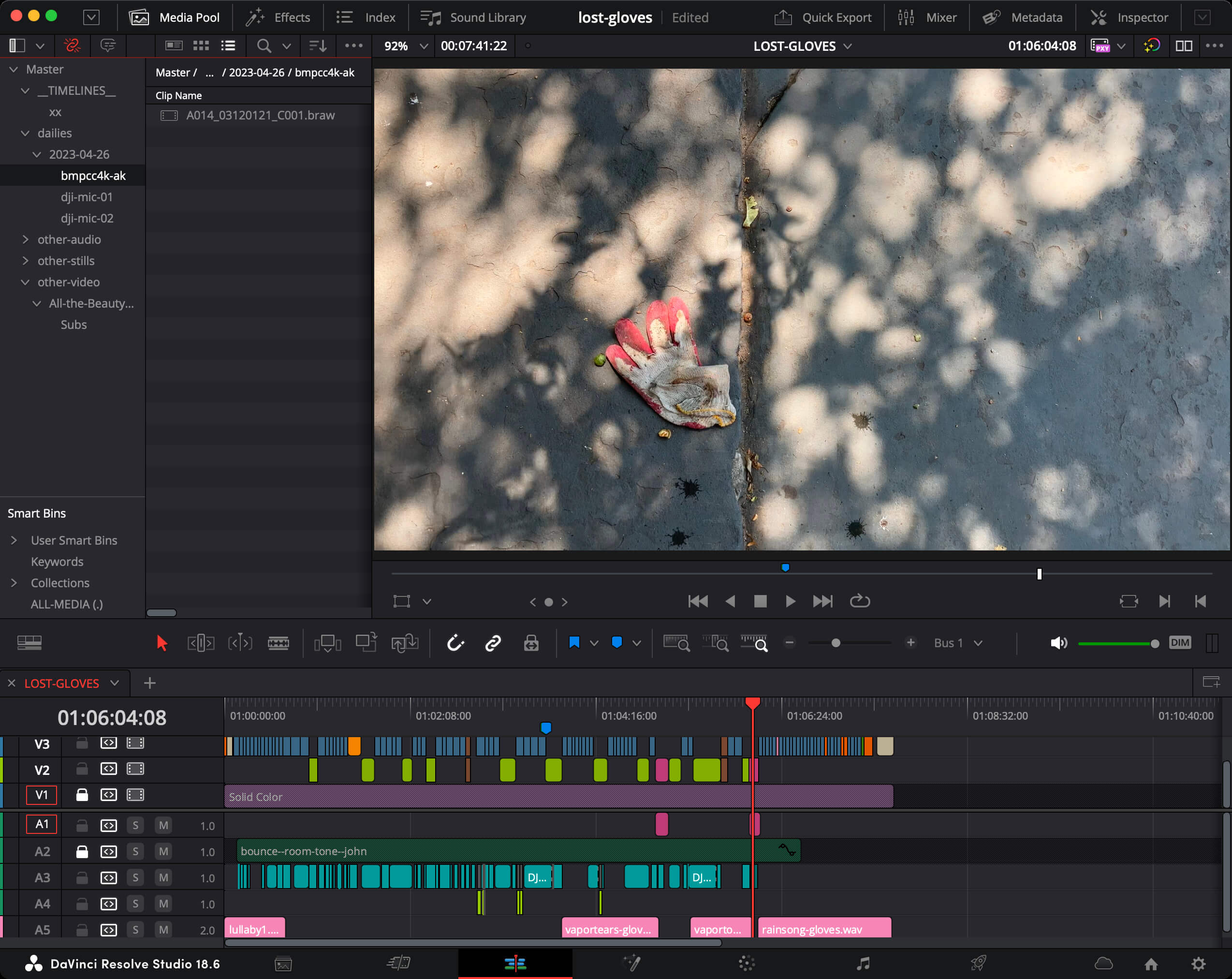Open the Fusion page
The image size is (1232, 979).
pyautogui.click(x=632, y=964)
